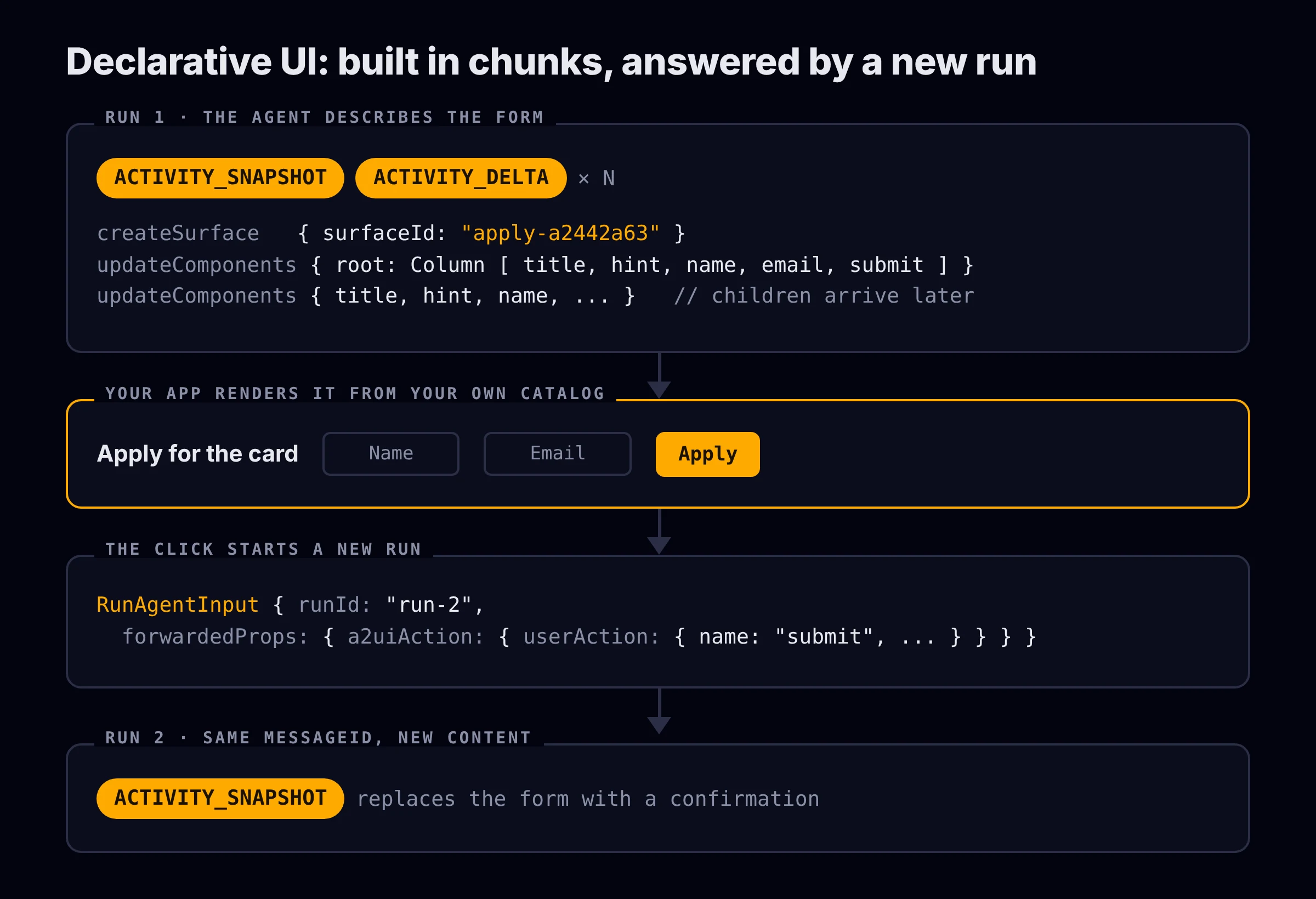This screenshot has width=1316, height=899.
Task: Click the createSurface keyword
Action: pyautogui.click(x=178, y=233)
